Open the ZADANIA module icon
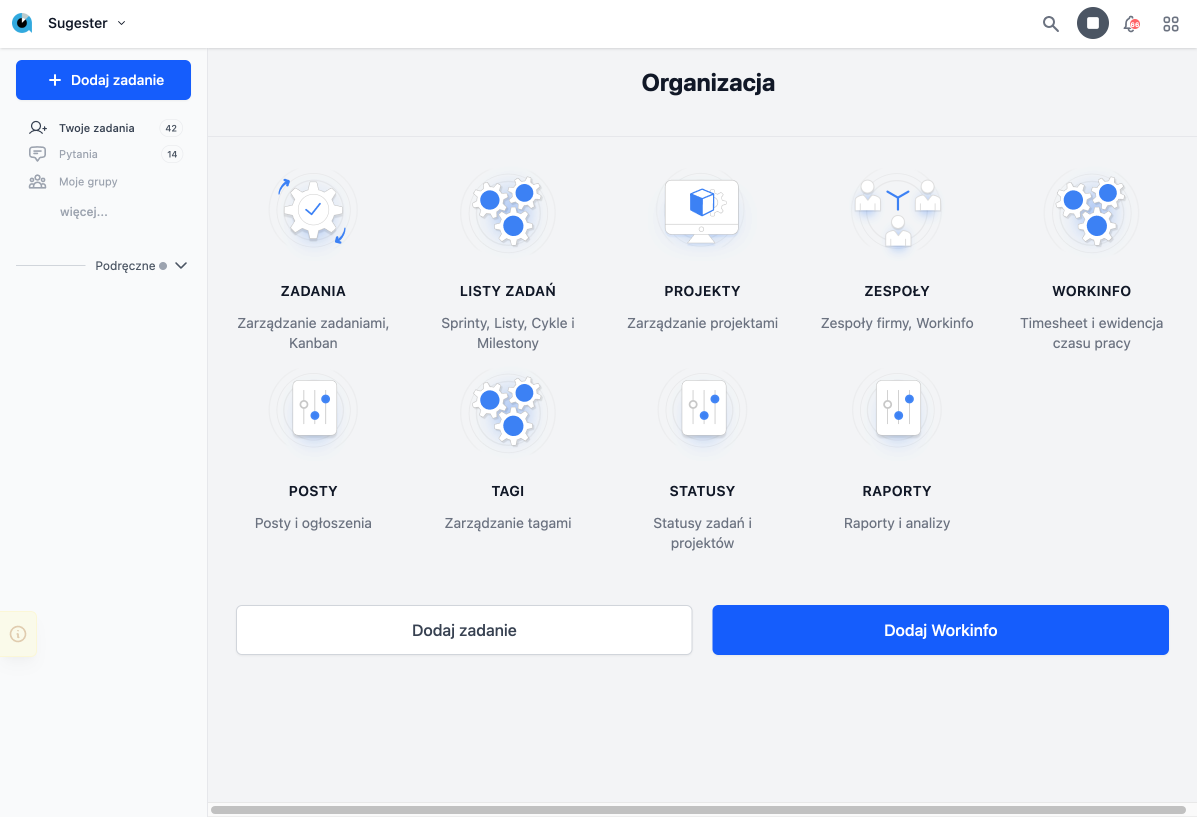Viewport: 1197px width, 817px height. (313, 211)
